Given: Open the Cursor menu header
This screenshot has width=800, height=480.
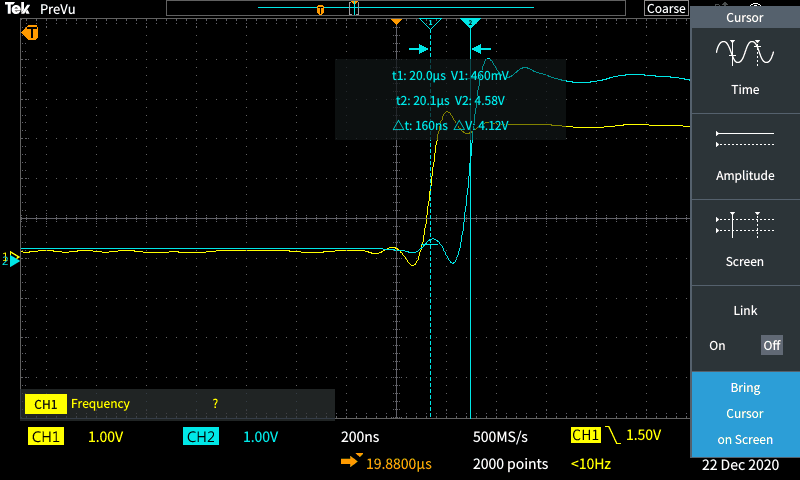Looking at the screenshot, I should 745,18.
